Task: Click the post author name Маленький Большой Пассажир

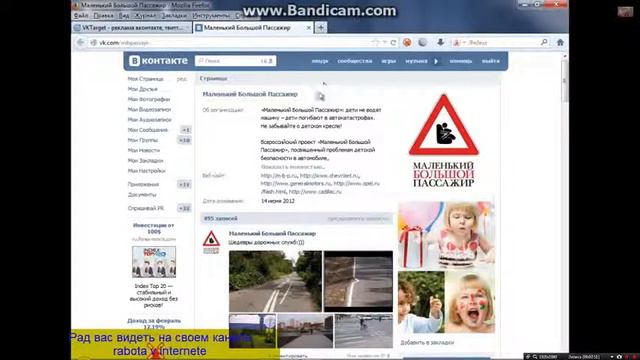Action: 272,233
